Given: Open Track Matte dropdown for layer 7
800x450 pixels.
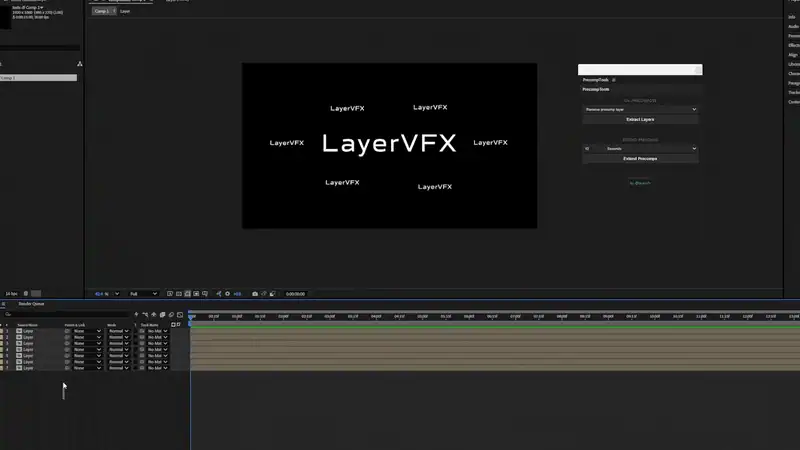Looking at the screenshot, I should [x=158, y=368].
